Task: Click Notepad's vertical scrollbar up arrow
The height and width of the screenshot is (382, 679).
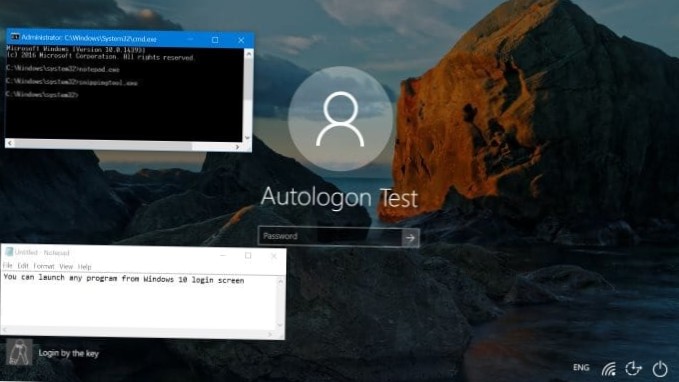Action: click(x=281, y=282)
